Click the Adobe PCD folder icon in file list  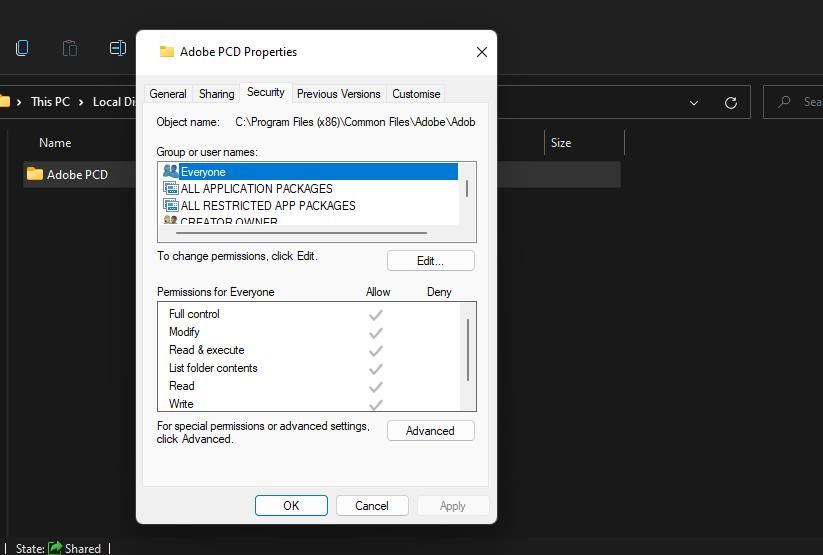pos(35,174)
